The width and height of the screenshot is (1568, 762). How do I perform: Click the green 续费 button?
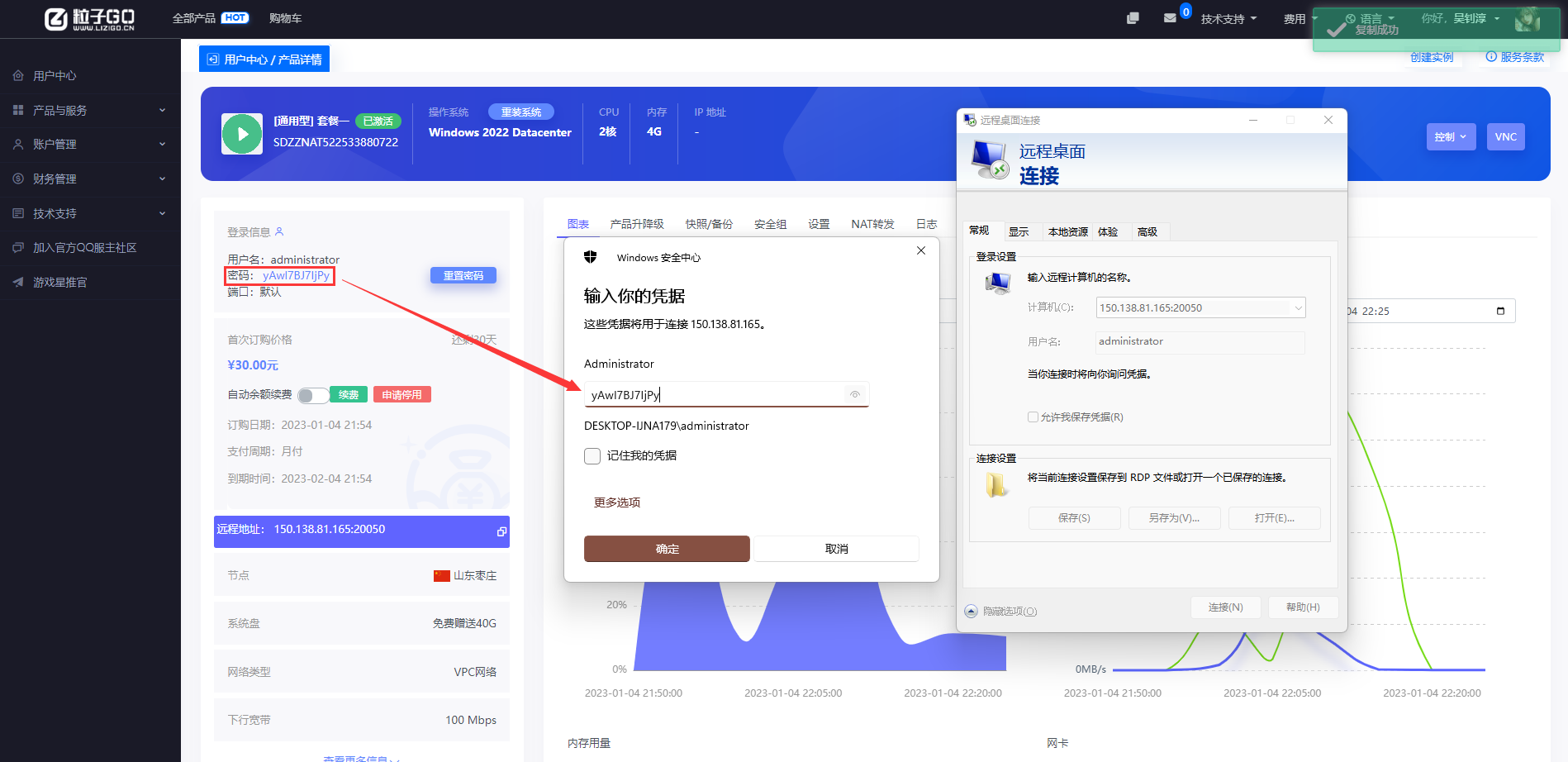(349, 395)
